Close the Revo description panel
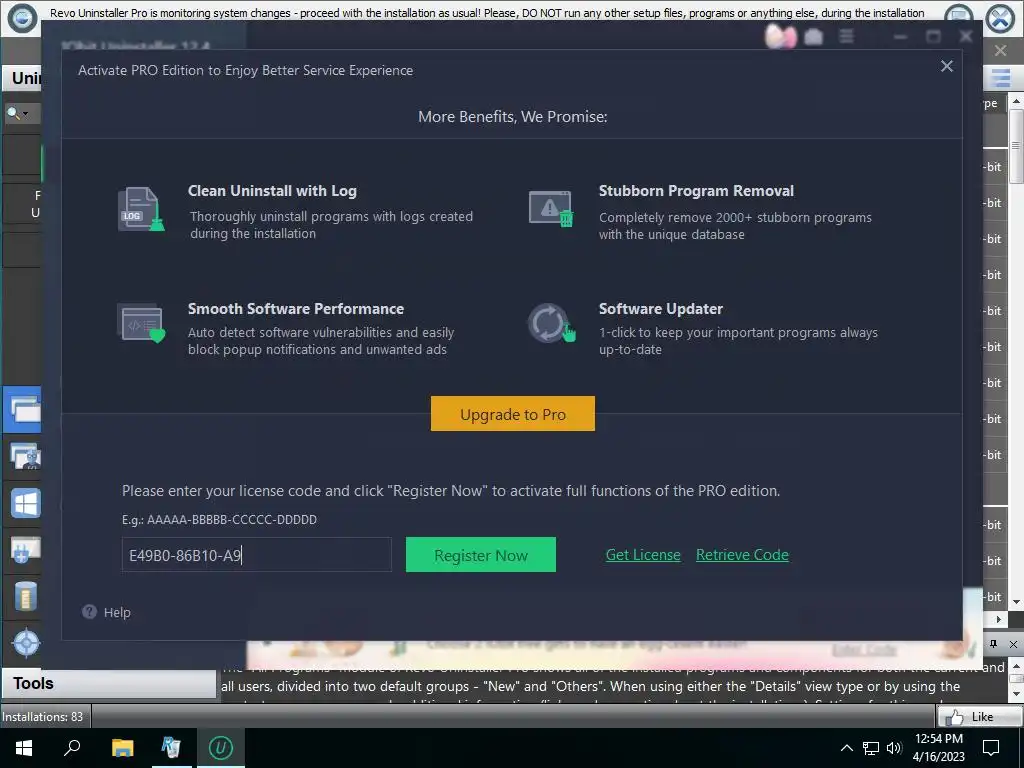This screenshot has height=768, width=1024. (1013, 644)
